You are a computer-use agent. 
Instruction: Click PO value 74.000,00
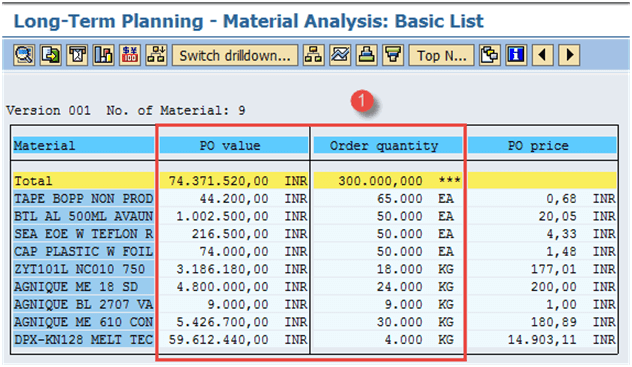pos(233,251)
